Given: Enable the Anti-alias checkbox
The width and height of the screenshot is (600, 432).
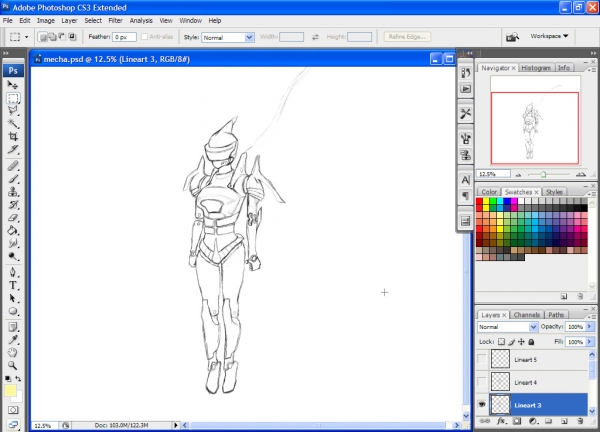Looking at the screenshot, I should point(144,37).
